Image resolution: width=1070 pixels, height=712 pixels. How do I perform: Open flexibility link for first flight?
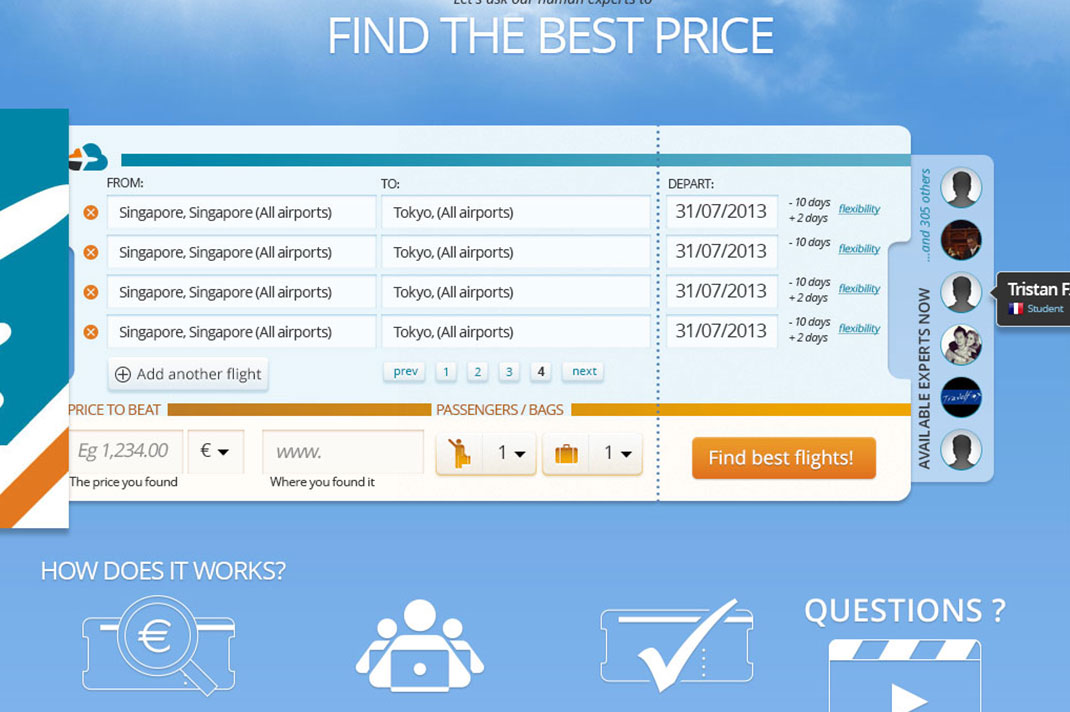click(859, 209)
